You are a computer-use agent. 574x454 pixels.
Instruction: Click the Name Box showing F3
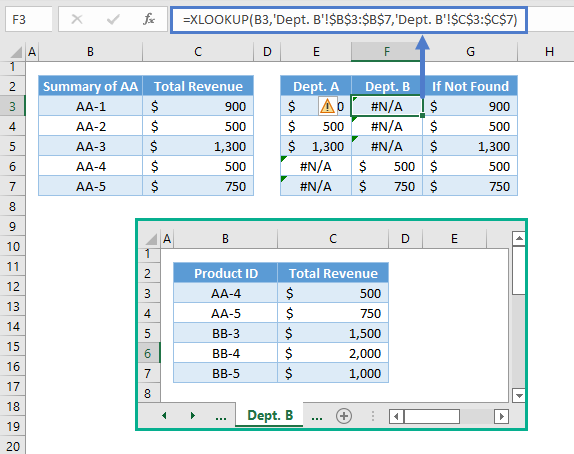pos(29,19)
